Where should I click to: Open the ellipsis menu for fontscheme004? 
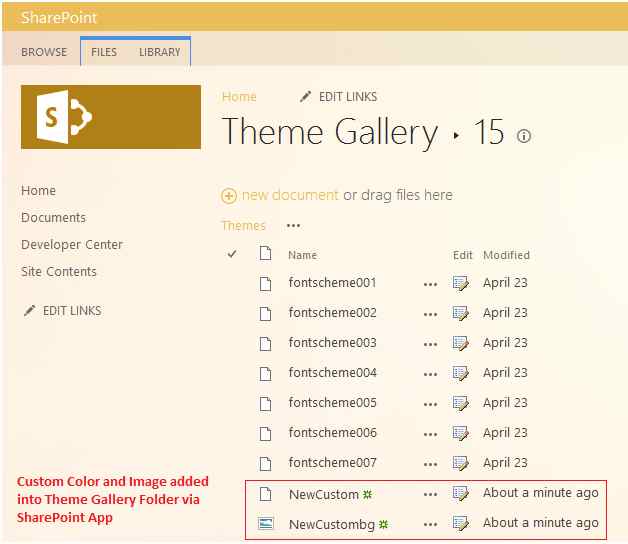tap(431, 375)
